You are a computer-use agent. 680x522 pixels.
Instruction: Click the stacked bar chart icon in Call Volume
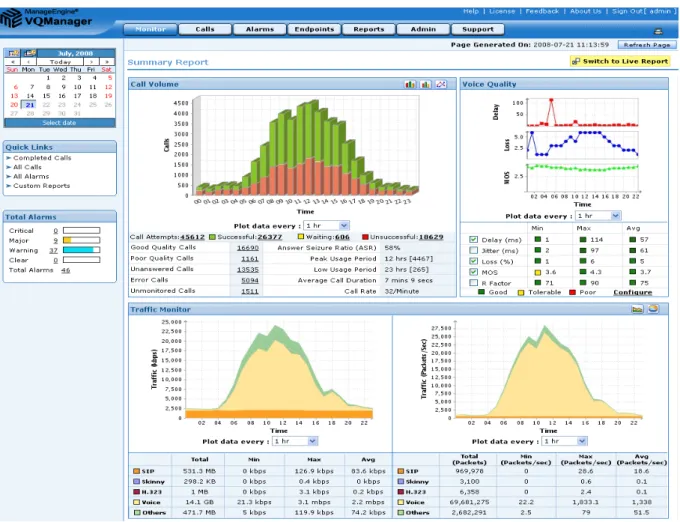pos(410,84)
